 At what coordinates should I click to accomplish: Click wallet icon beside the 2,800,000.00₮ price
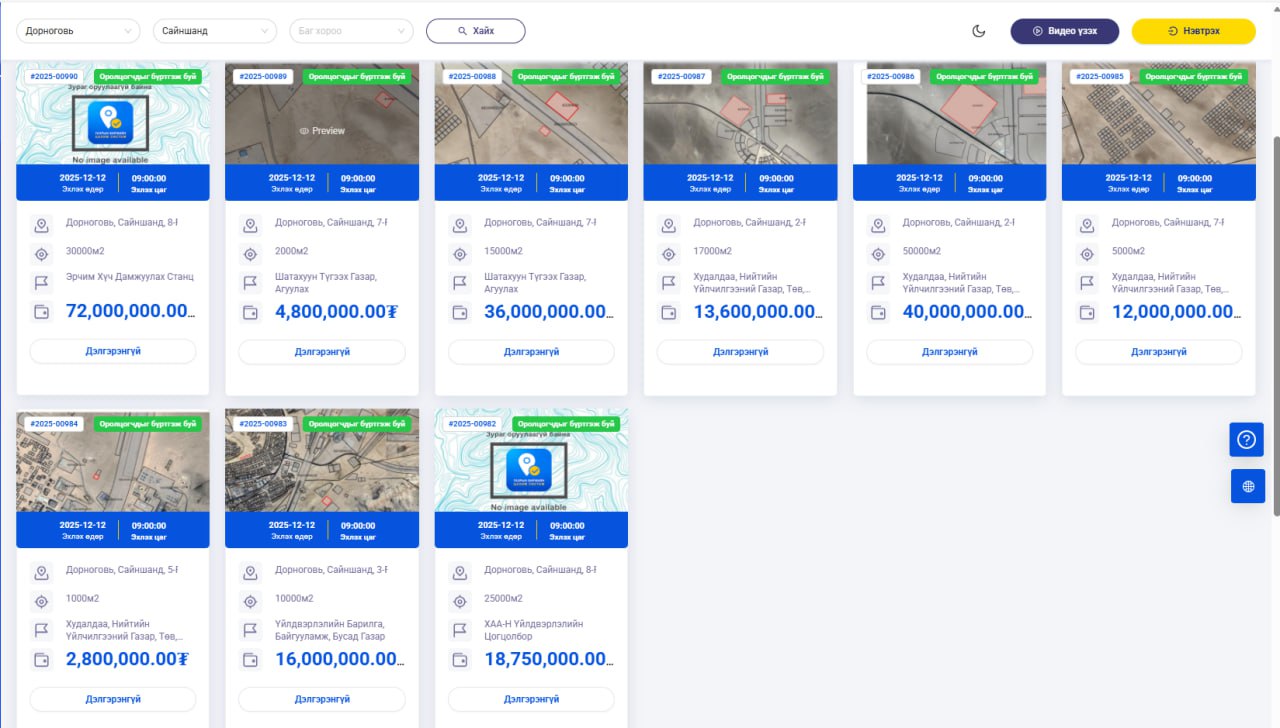point(41,660)
